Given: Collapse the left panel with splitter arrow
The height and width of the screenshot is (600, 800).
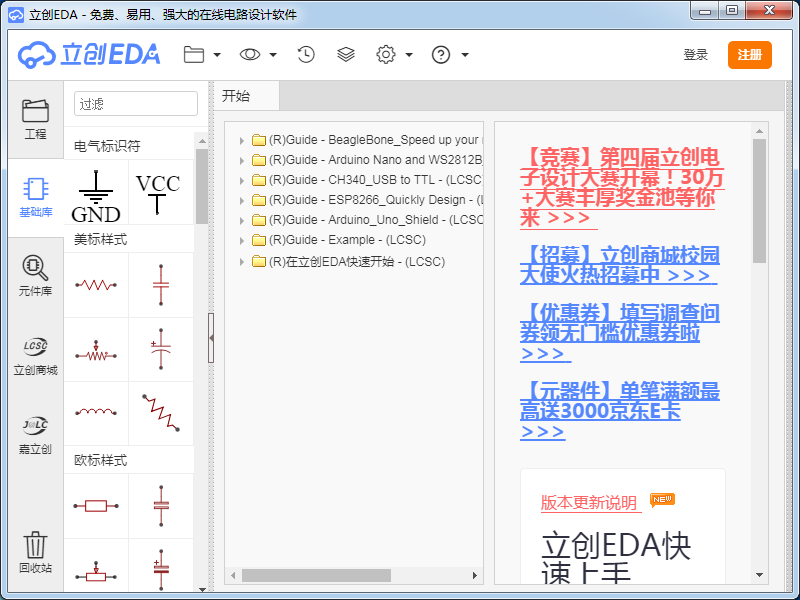Looking at the screenshot, I should [211, 338].
